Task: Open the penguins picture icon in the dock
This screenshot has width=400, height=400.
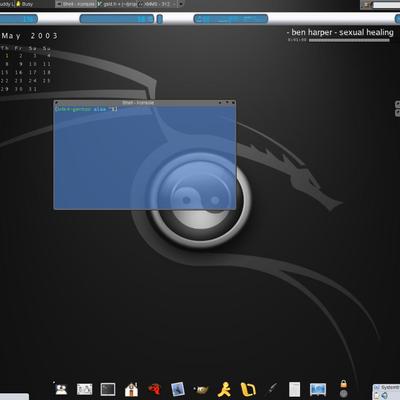Action: pos(84,389)
